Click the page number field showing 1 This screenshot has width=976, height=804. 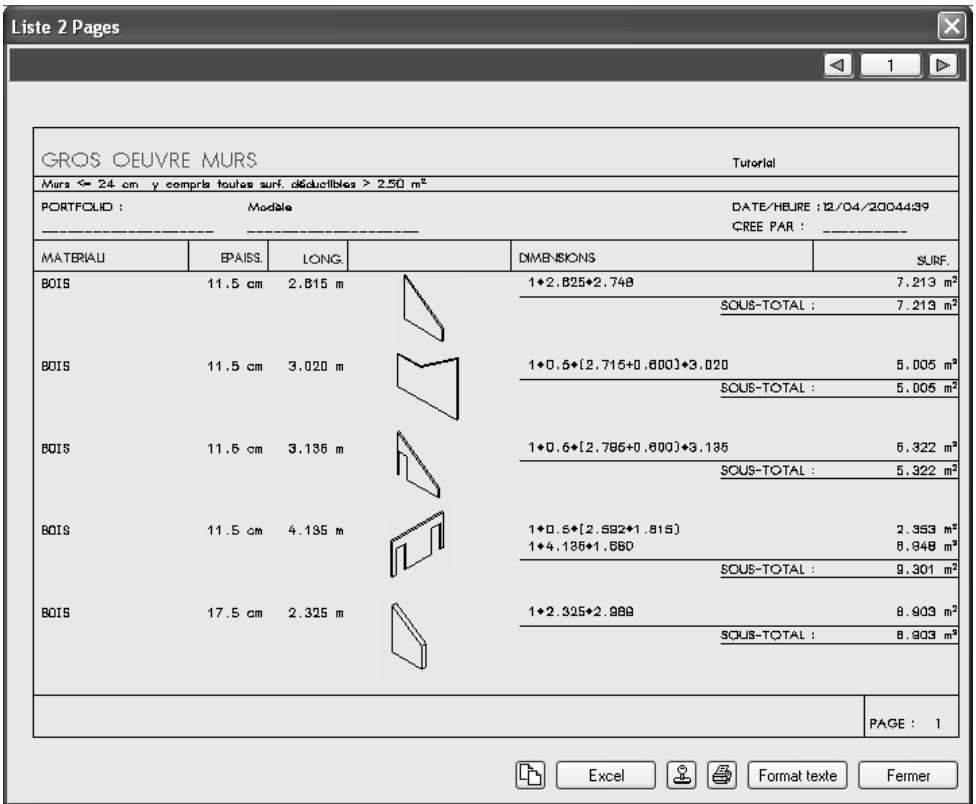pos(890,65)
